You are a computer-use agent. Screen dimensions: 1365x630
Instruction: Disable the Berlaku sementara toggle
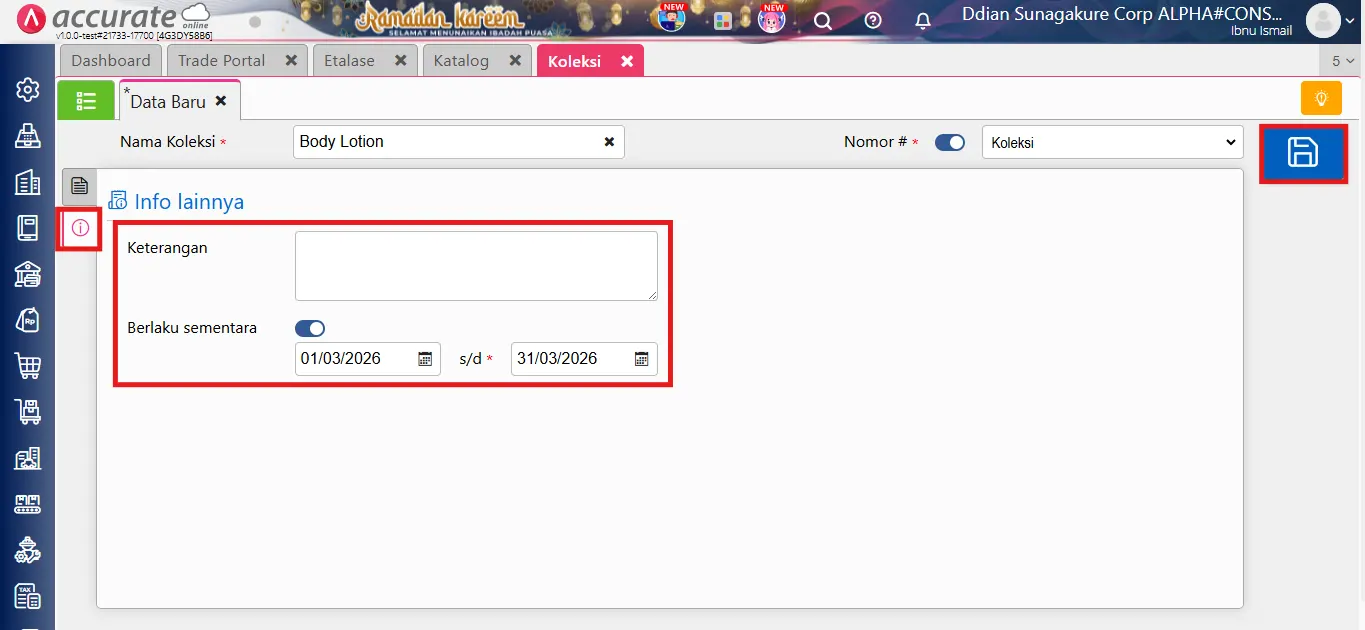(x=310, y=328)
